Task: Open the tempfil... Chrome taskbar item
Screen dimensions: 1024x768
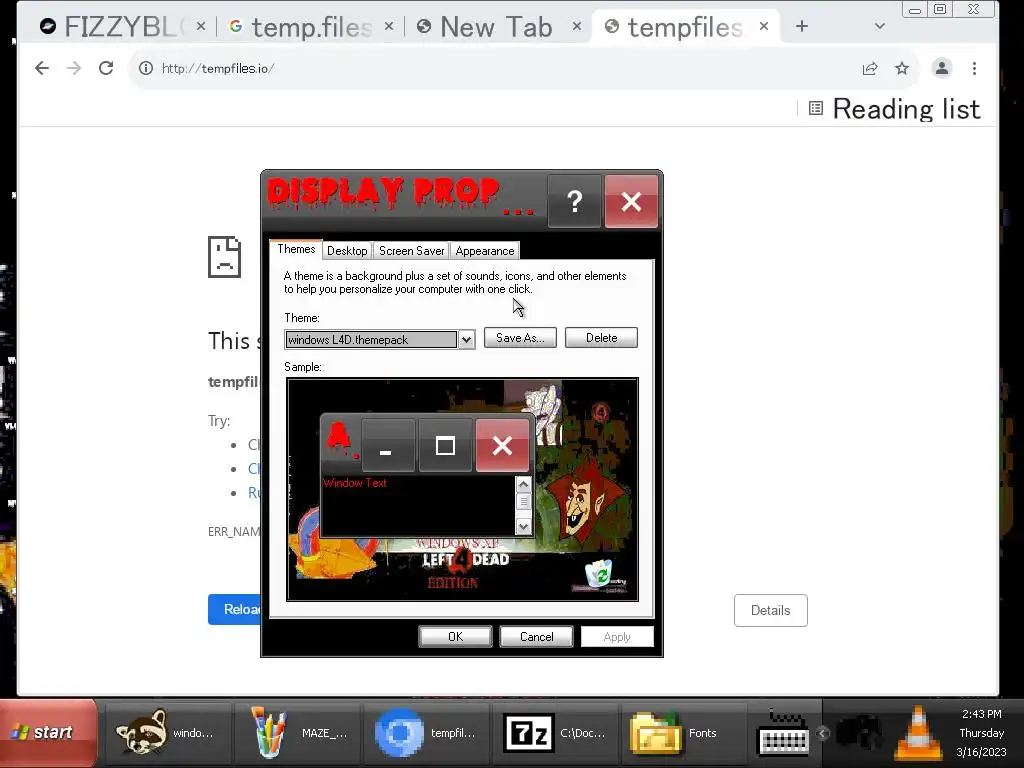Action: pyautogui.click(x=427, y=733)
